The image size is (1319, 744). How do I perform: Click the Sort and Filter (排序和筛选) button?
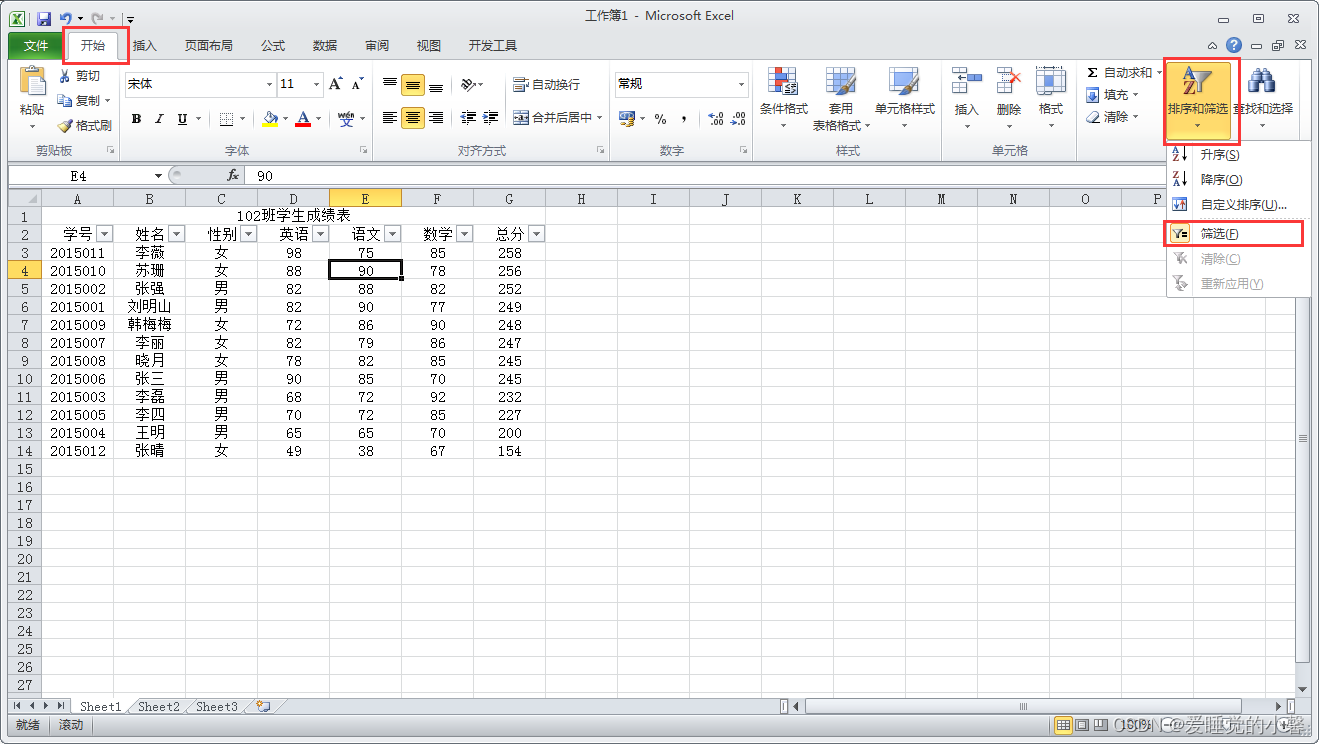[x=1198, y=99]
